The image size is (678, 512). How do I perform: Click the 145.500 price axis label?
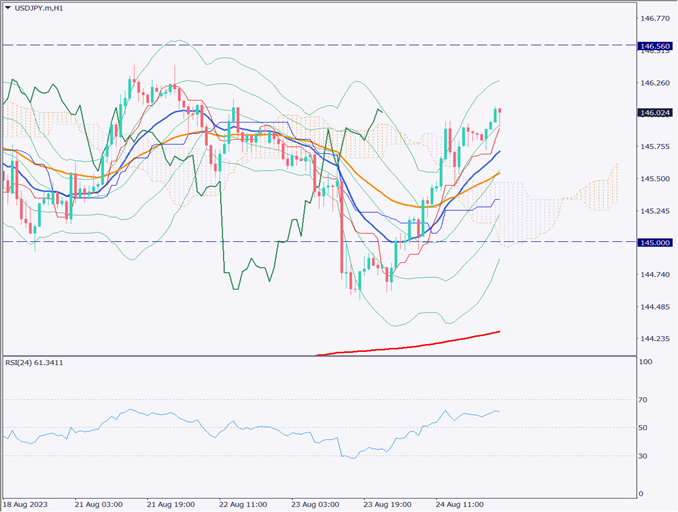pos(654,179)
